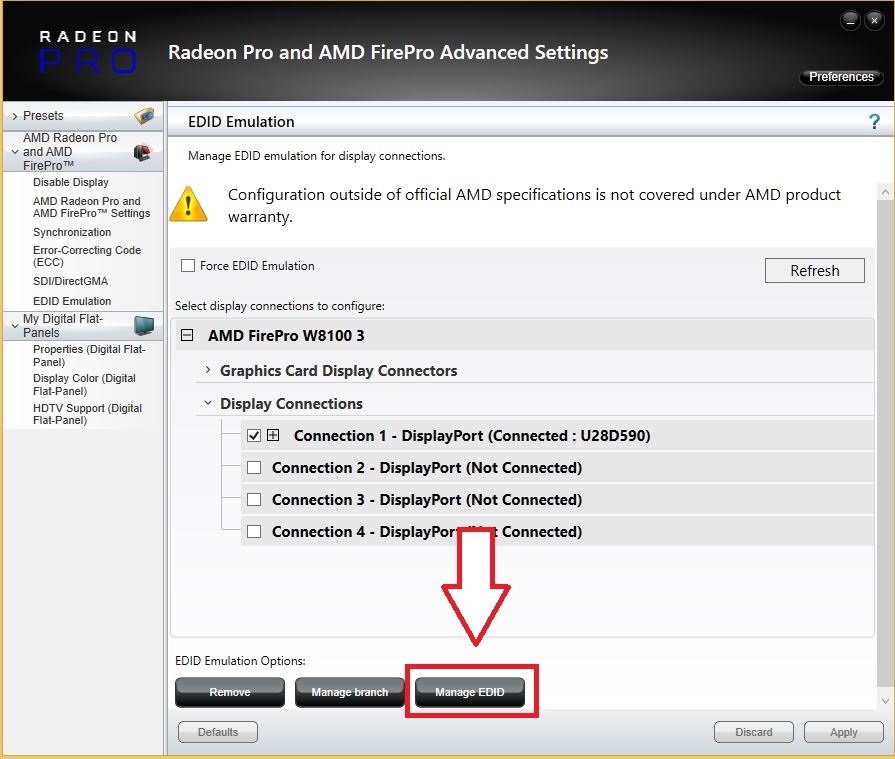Click the Presets panel icon
This screenshot has width=895, height=759.
point(144,116)
